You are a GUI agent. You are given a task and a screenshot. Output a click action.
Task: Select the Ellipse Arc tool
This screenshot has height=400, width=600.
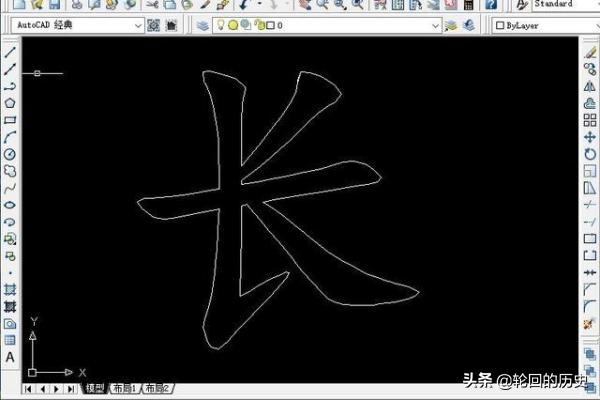click(10, 222)
